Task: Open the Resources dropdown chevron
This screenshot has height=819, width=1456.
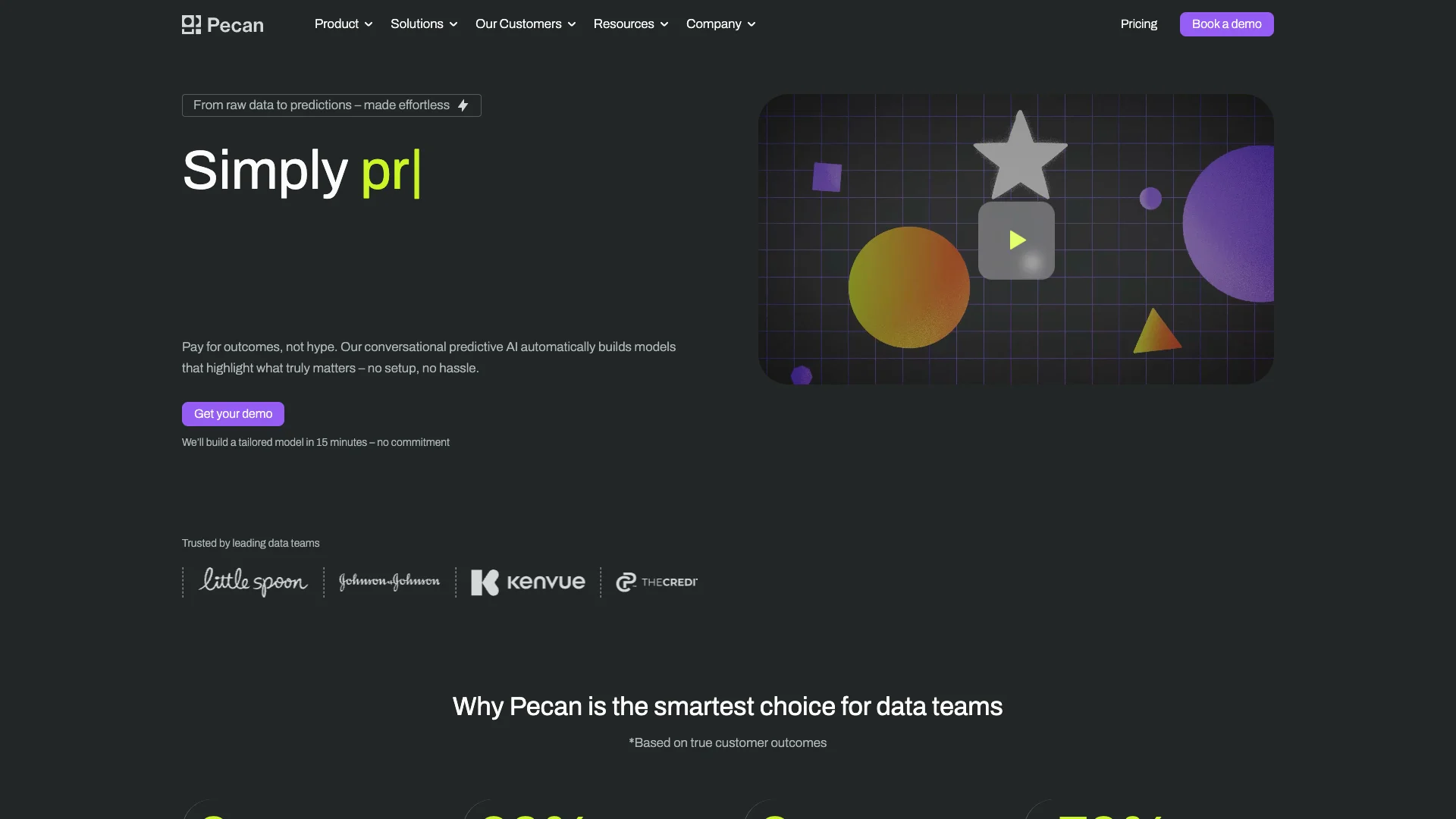Action: [664, 24]
